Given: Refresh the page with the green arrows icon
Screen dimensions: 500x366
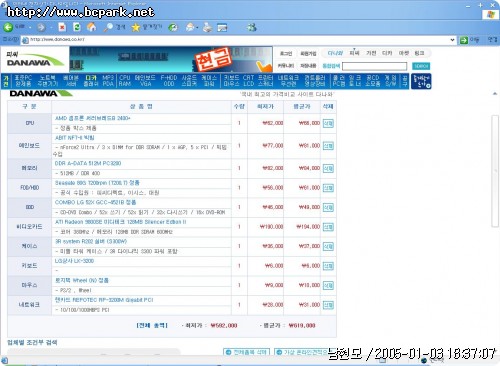Looking at the screenshot, I should (77, 27).
